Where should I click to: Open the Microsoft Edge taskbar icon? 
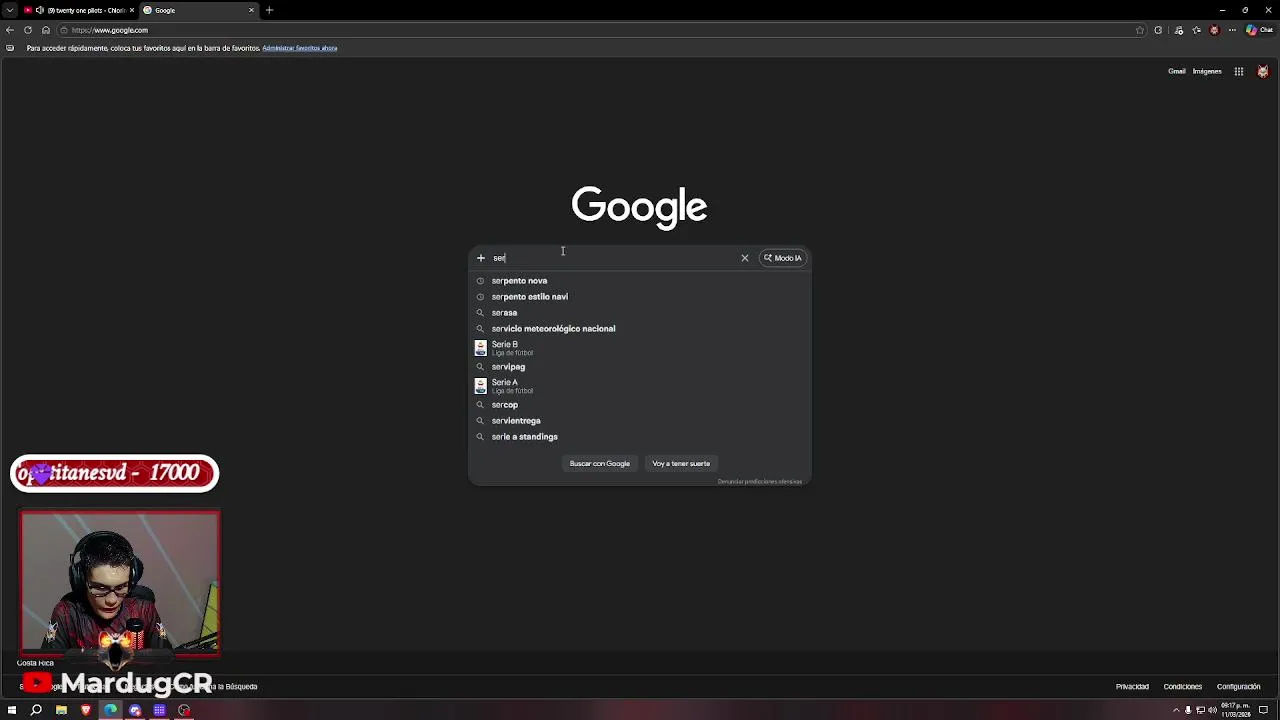(110, 710)
